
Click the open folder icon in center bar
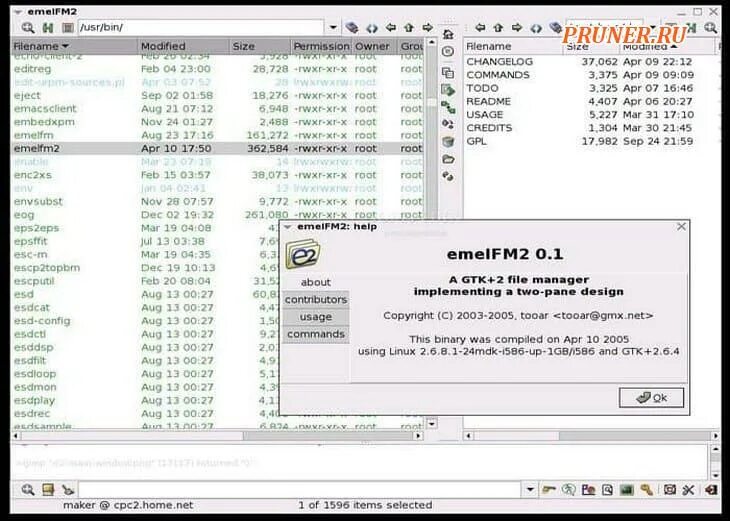(x=448, y=159)
